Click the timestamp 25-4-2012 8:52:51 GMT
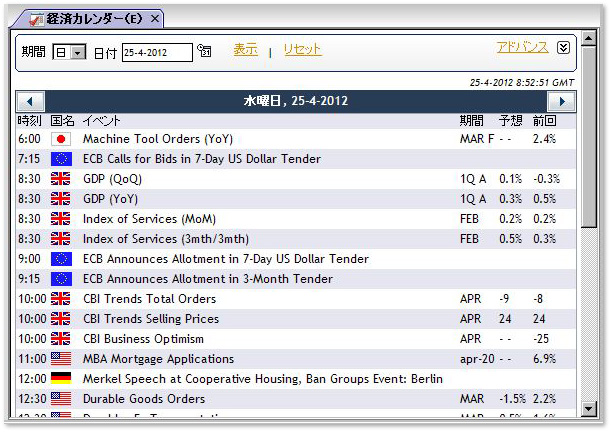The image size is (611, 432). point(521,83)
